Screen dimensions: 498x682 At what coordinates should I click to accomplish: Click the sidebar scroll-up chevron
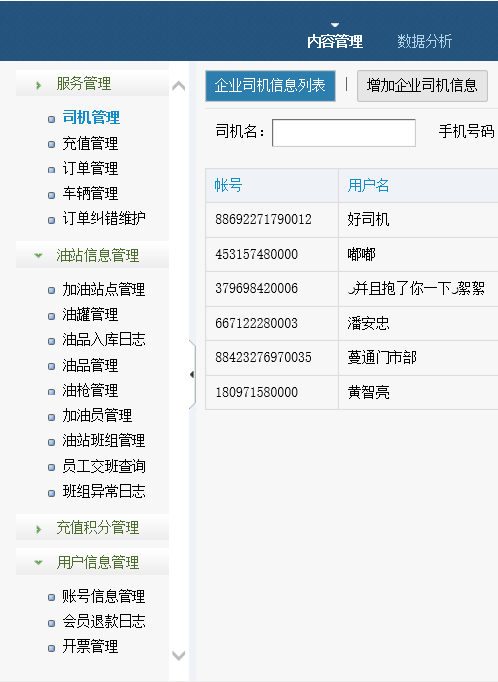click(179, 86)
